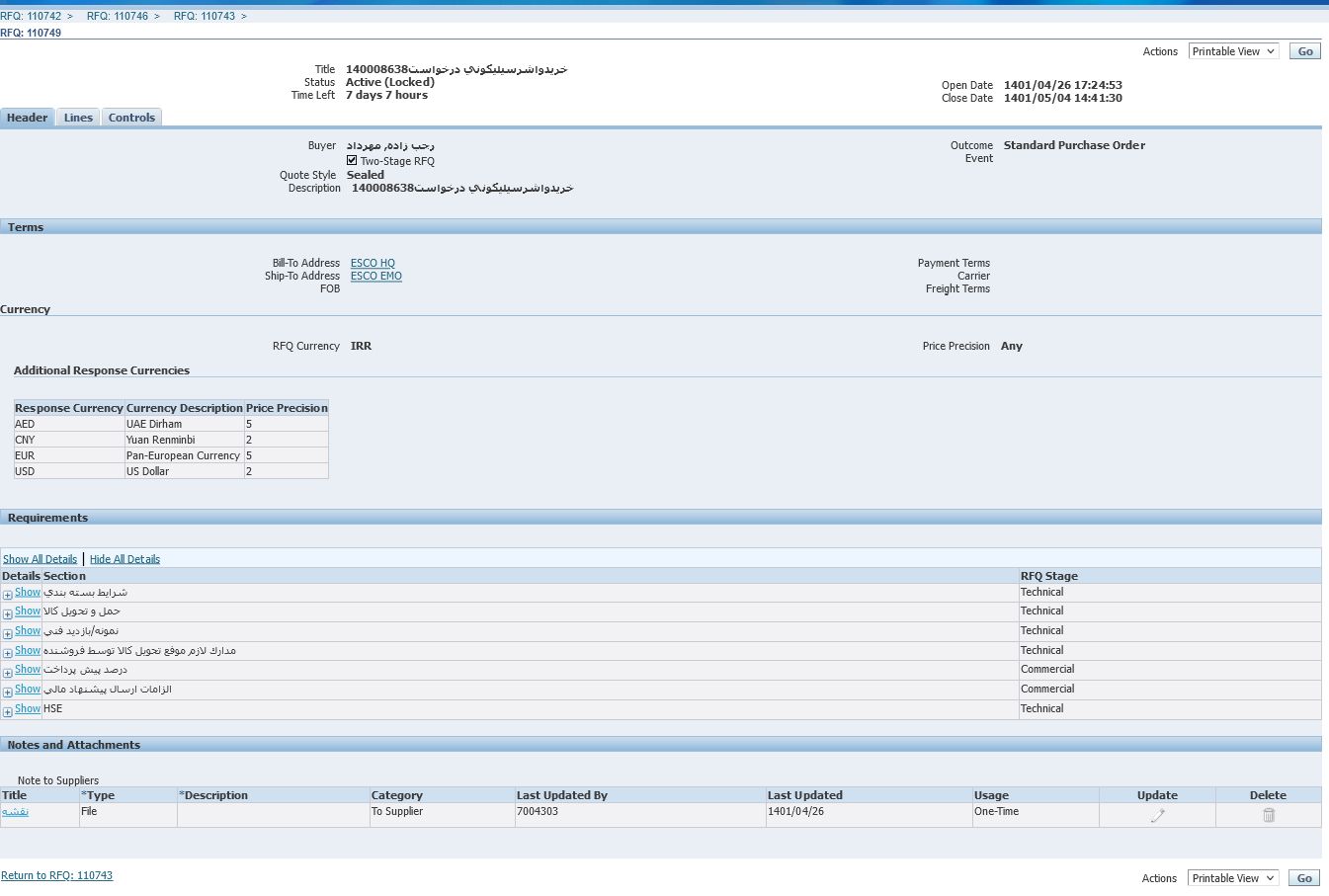Click the pencil Update icon for the attachment
Screen dimensions: 1329x896
point(1157,815)
